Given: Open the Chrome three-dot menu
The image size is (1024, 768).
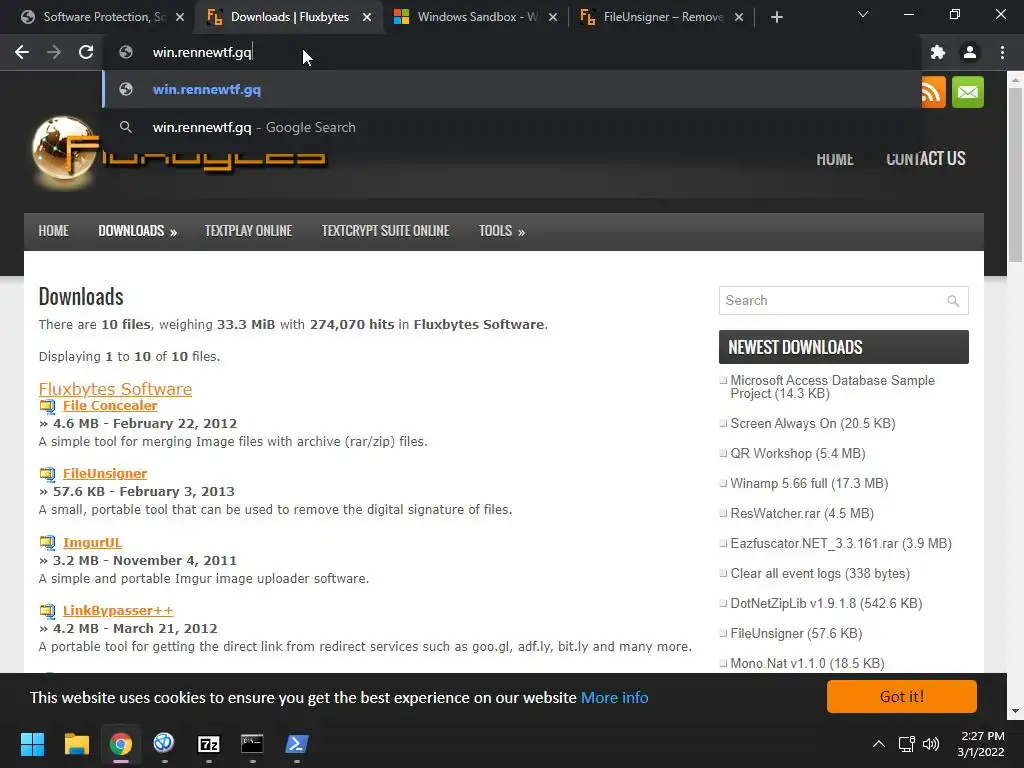Looking at the screenshot, I should click(x=1002, y=52).
